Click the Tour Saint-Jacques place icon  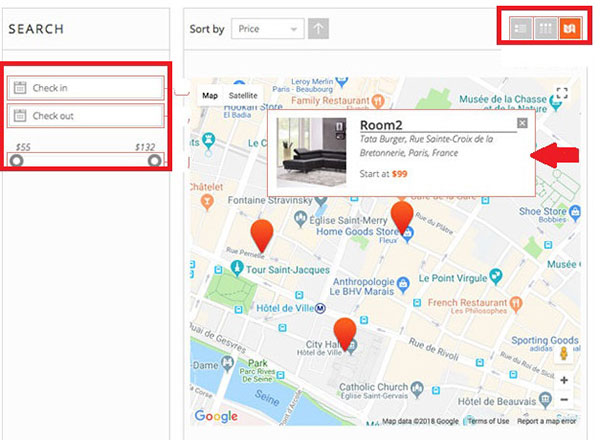(x=237, y=268)
